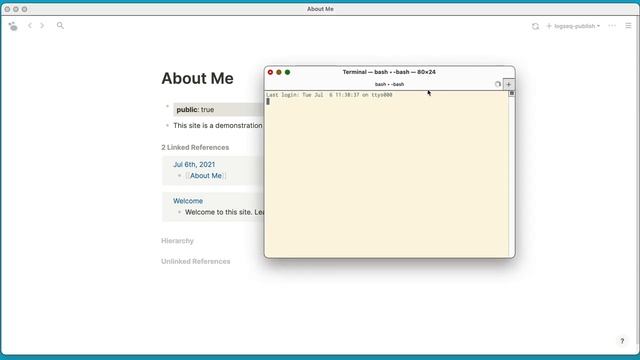This screenshot has height=360, width=640.
Task: Click the 'Welcome to this site' block
Action: [224, 212]
